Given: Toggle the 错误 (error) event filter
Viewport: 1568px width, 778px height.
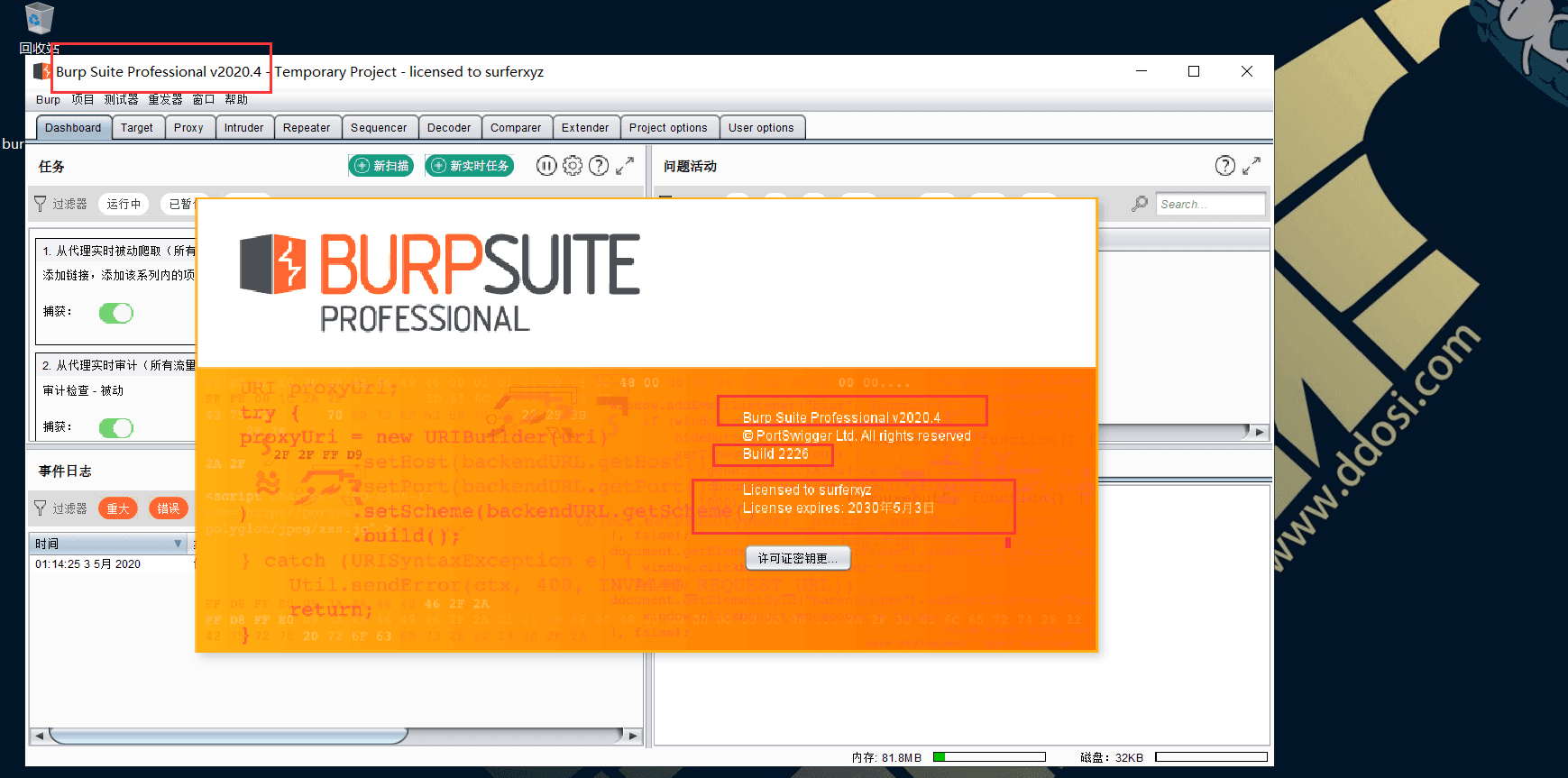Looking at the screenshot, I should tap(169, 508).
